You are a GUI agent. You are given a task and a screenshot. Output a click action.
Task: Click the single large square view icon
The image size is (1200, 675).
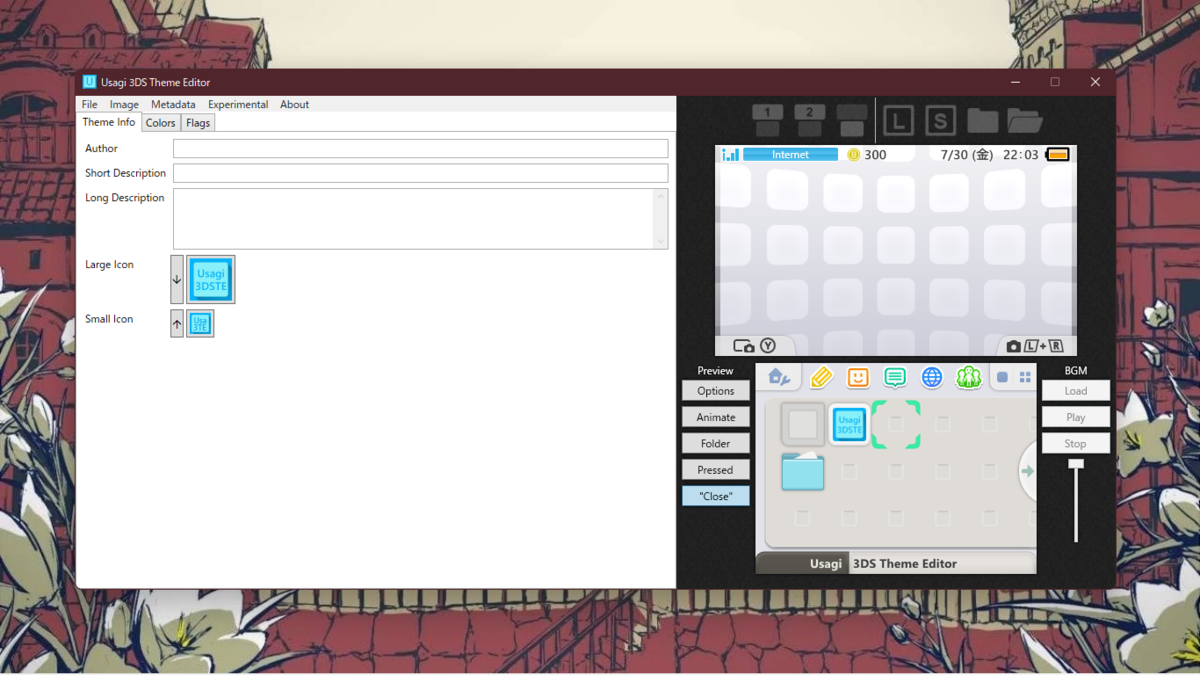[x=1002, y=378]
